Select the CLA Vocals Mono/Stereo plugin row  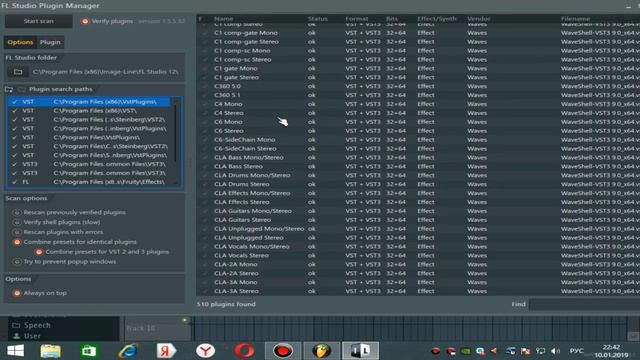[418, 247]
